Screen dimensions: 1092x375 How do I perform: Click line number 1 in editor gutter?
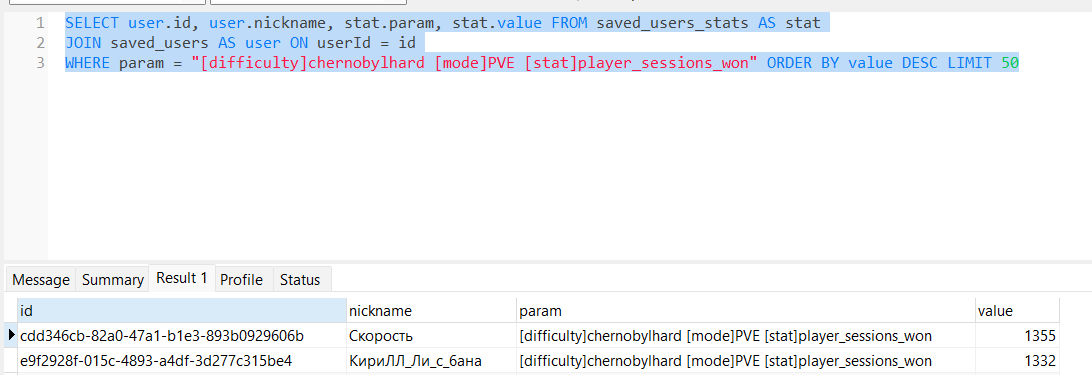[x=40, y=22]
